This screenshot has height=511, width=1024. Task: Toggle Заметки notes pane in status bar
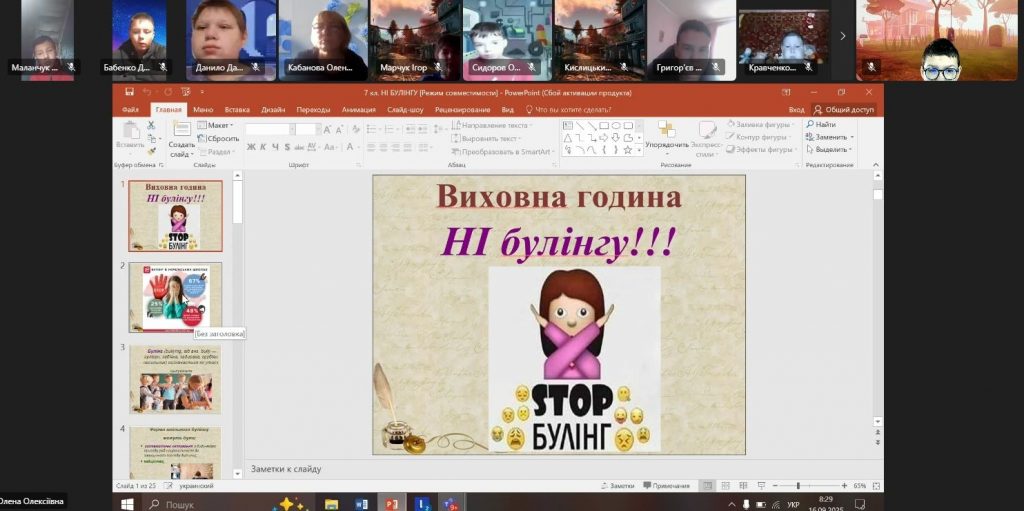point(617,486)
